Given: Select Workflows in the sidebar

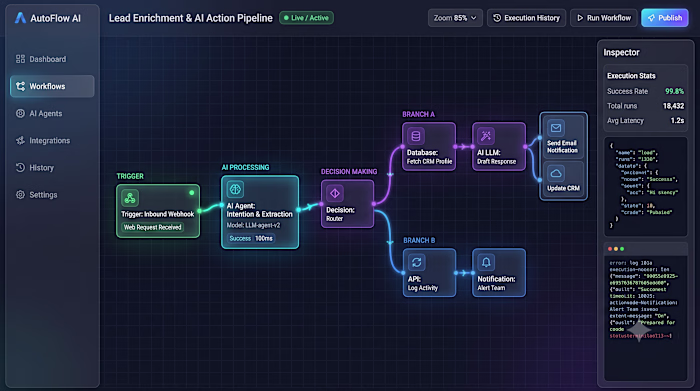Looking at the screenshot, I should click(x=52, y=86).
